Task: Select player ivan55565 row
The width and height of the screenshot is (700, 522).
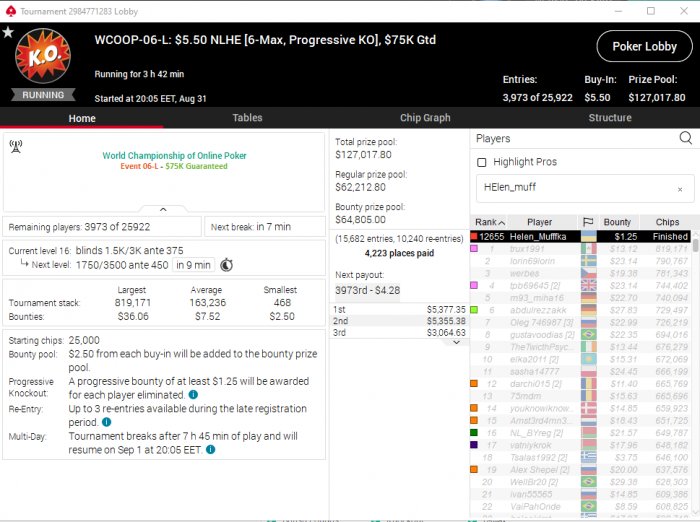Action: coord(580,494)
